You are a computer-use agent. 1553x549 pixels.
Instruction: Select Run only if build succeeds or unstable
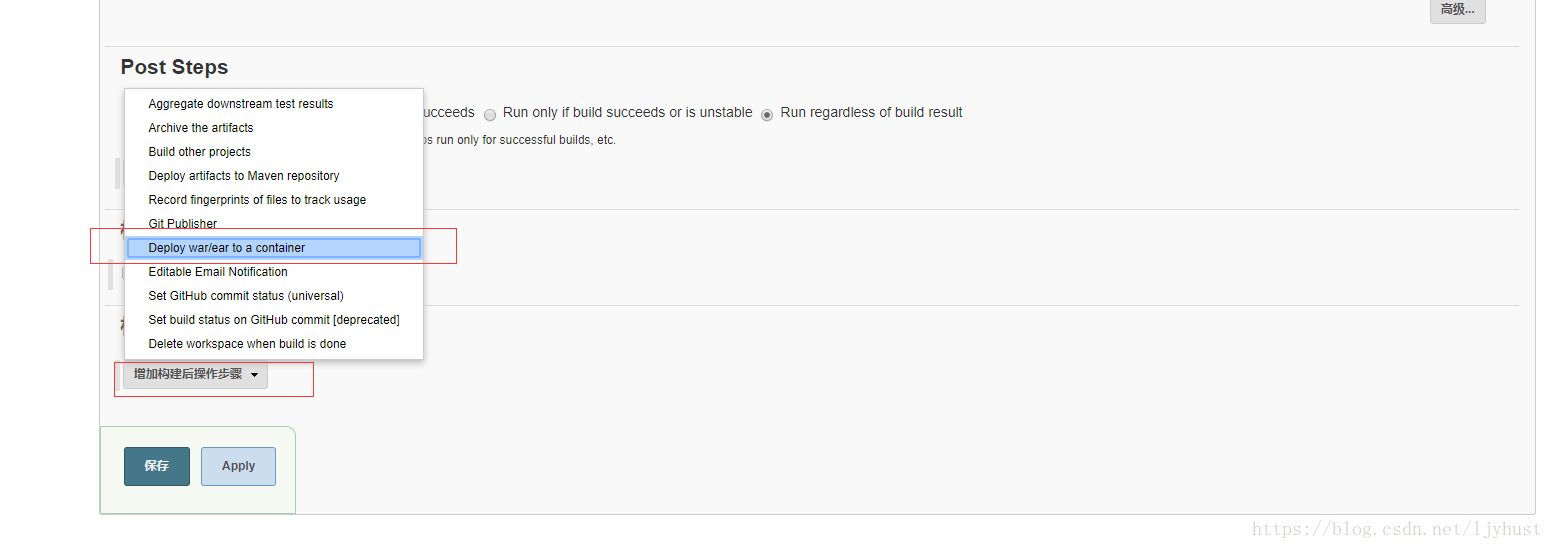pos(490,114)
